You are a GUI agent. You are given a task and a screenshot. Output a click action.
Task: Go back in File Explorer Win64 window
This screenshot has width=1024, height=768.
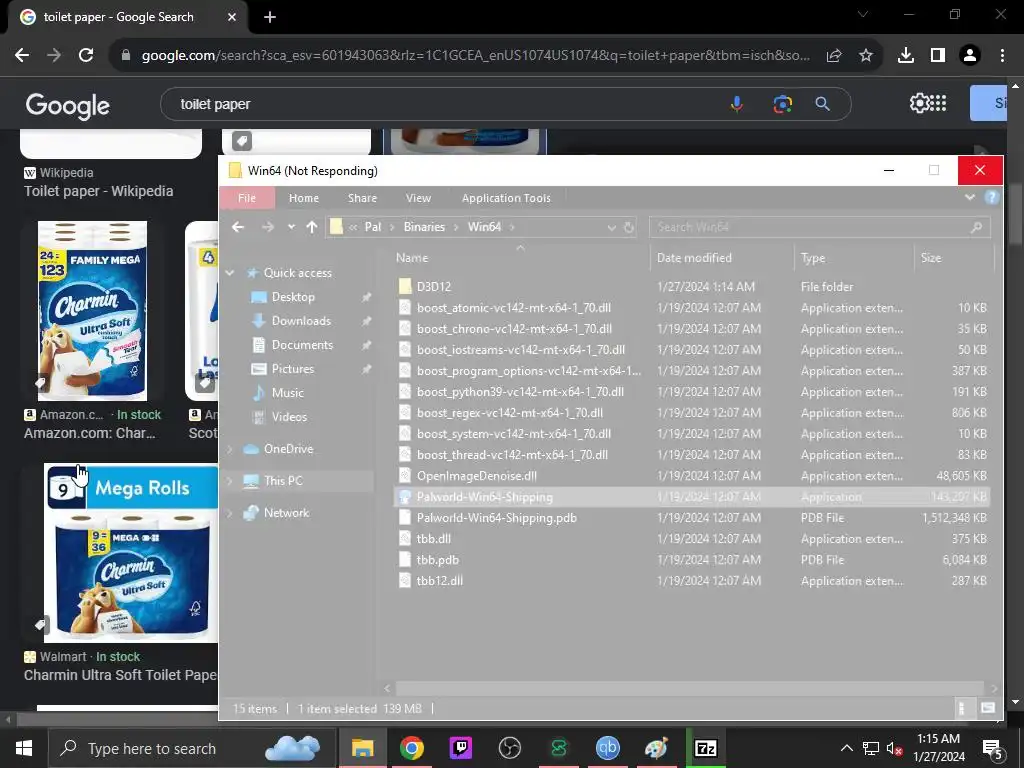coord(238,227)
